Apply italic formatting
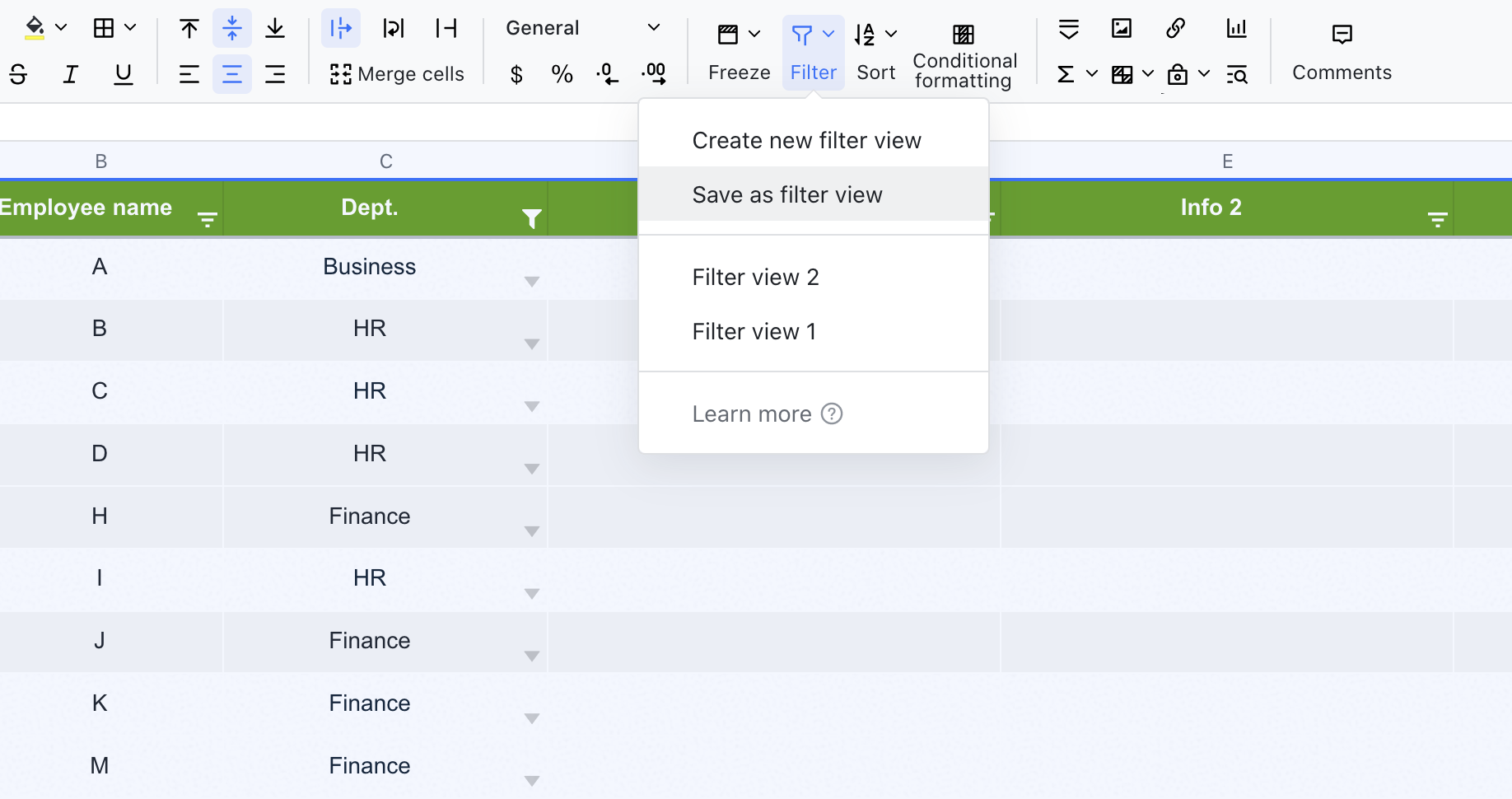The width and height of the screenshot is (1512, 799). (x=71, y=74)
